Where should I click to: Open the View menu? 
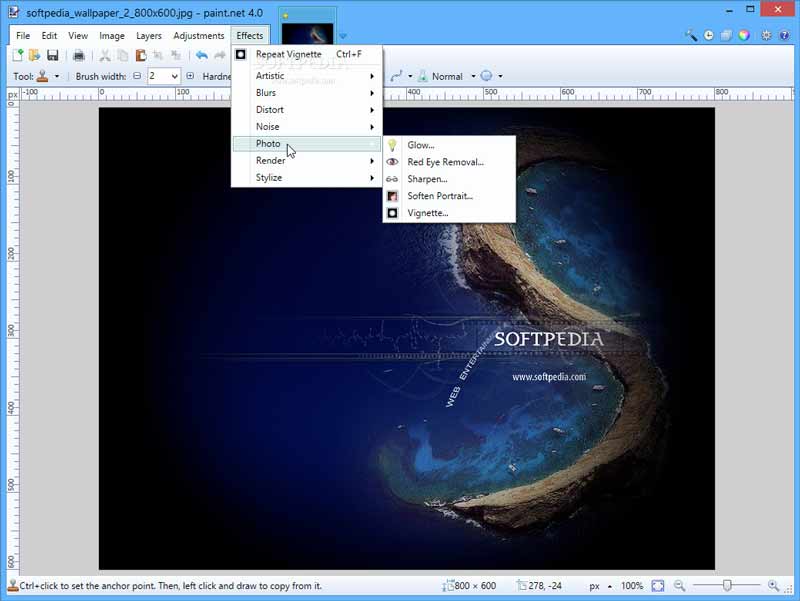[x=78, y=36]
